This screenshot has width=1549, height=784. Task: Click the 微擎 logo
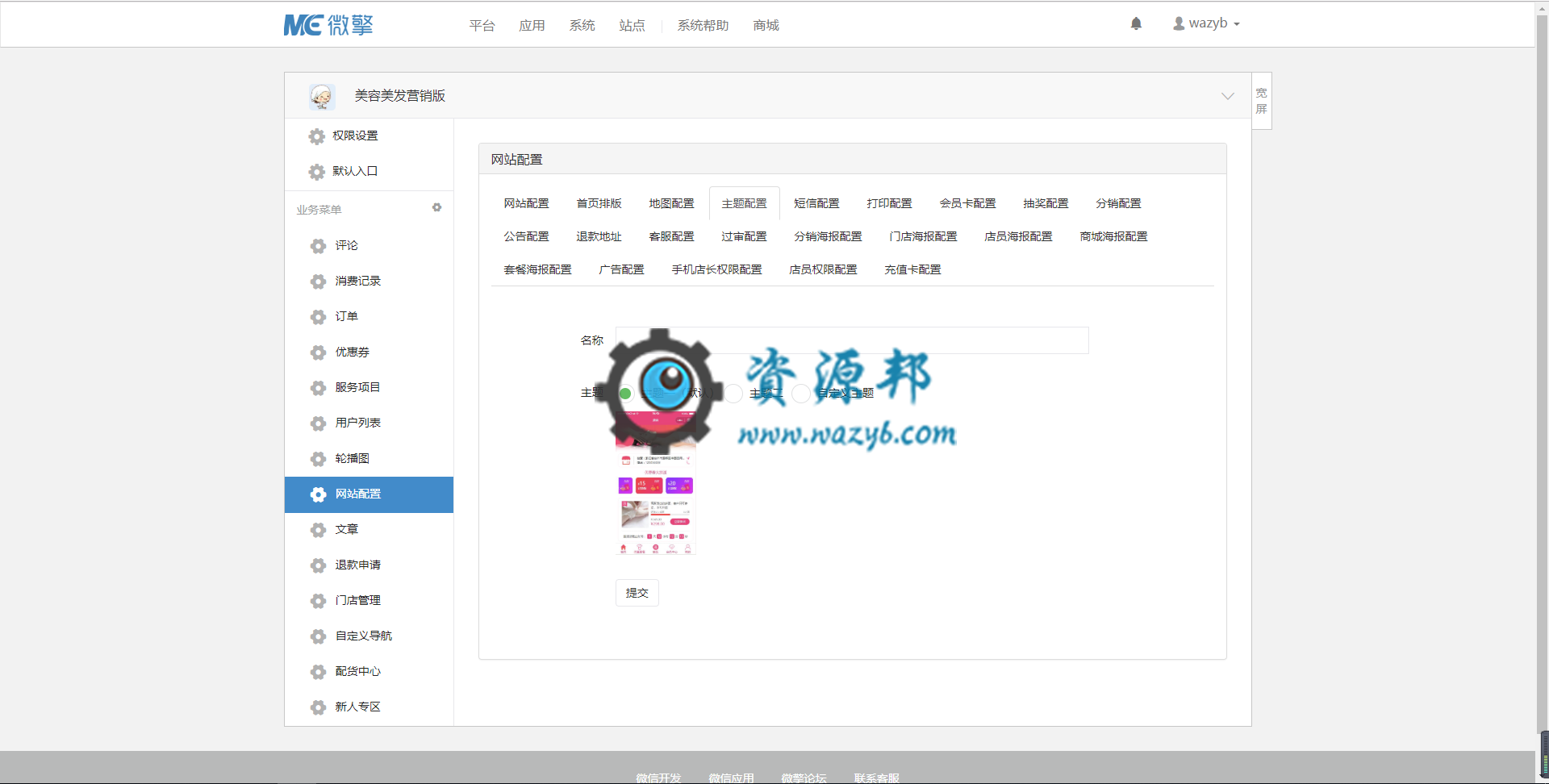coord(328,25)
